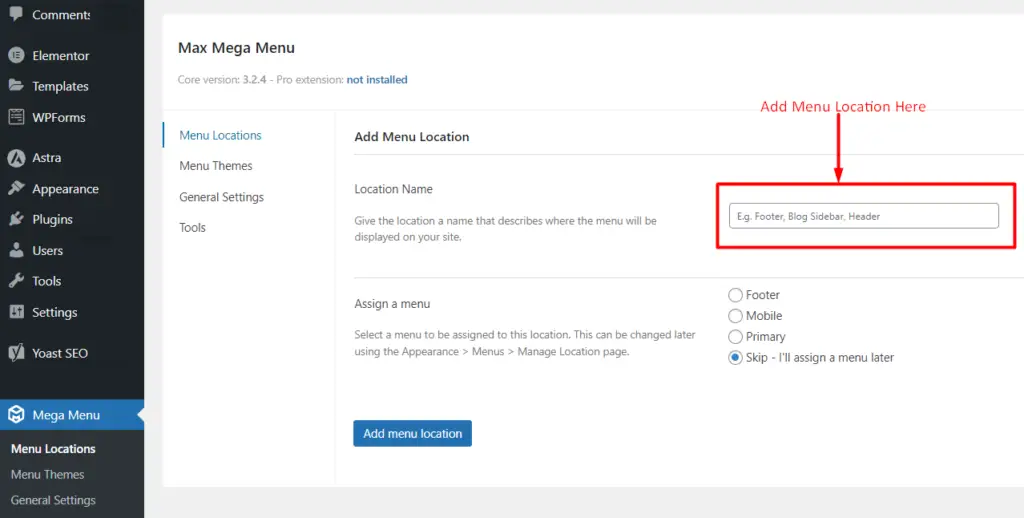1024x518 pixels.
Task: Open Menu Themes submenu under Mega Menu
Action: click(x=48, y=474)
